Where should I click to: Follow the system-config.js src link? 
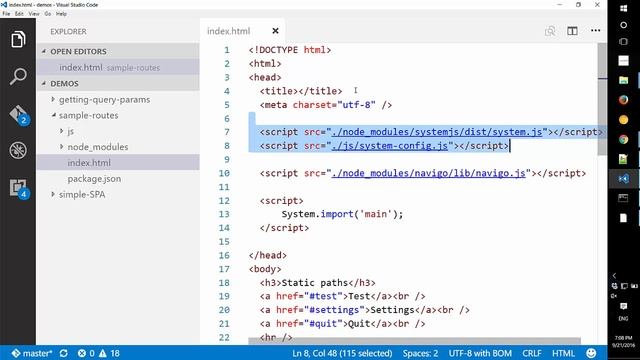[x=390, y=146]
